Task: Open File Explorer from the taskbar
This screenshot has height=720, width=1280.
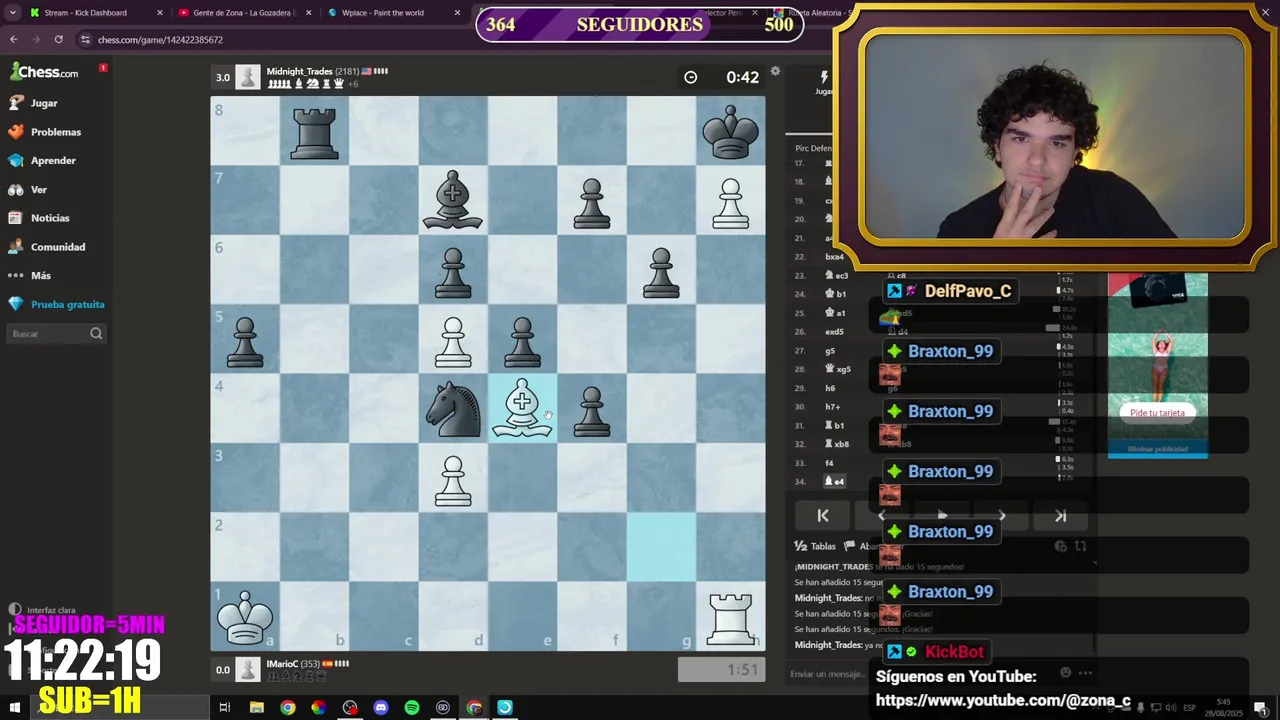Action: [x=257, y=707]
